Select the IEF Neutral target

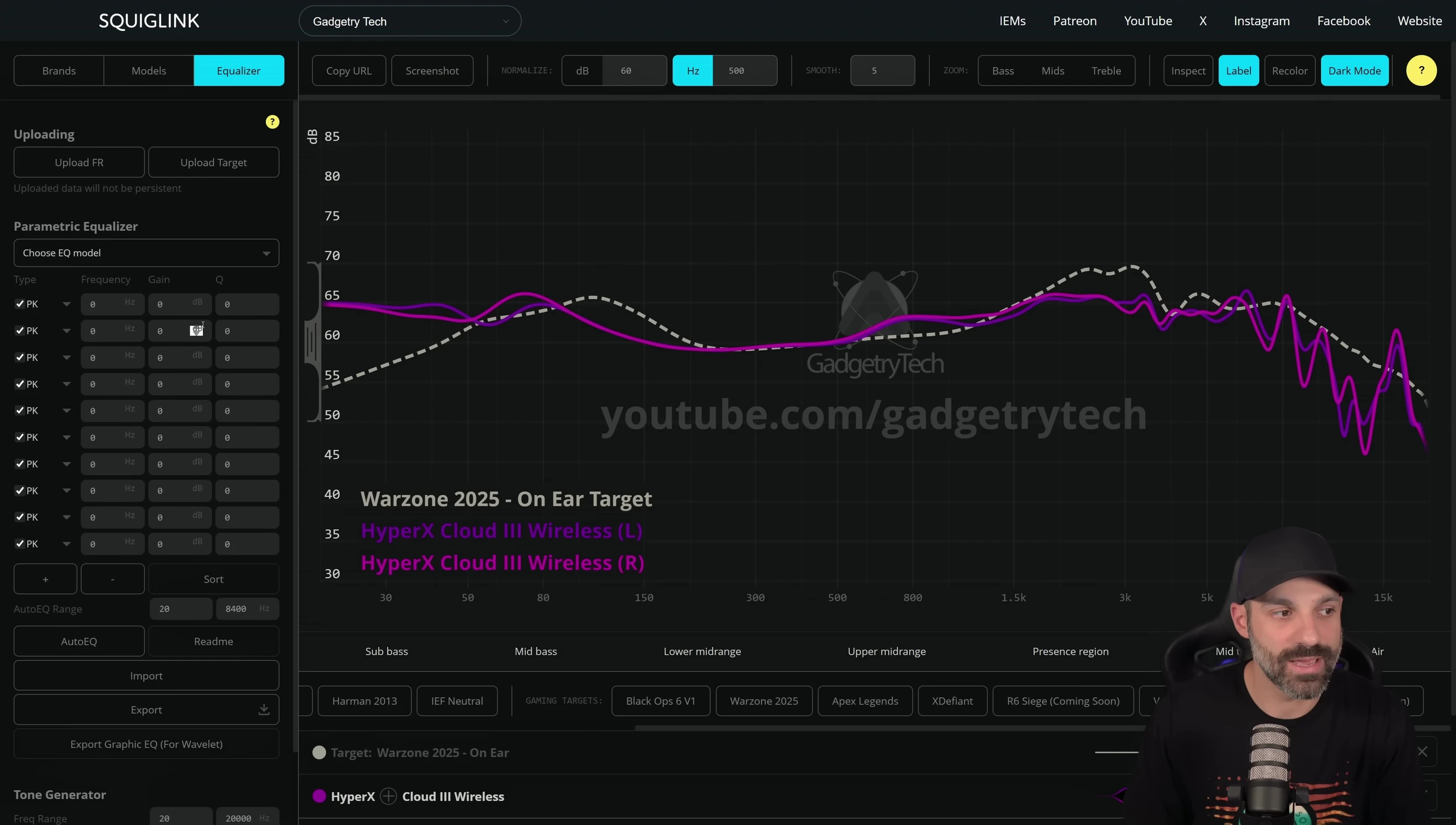(457, 701)
